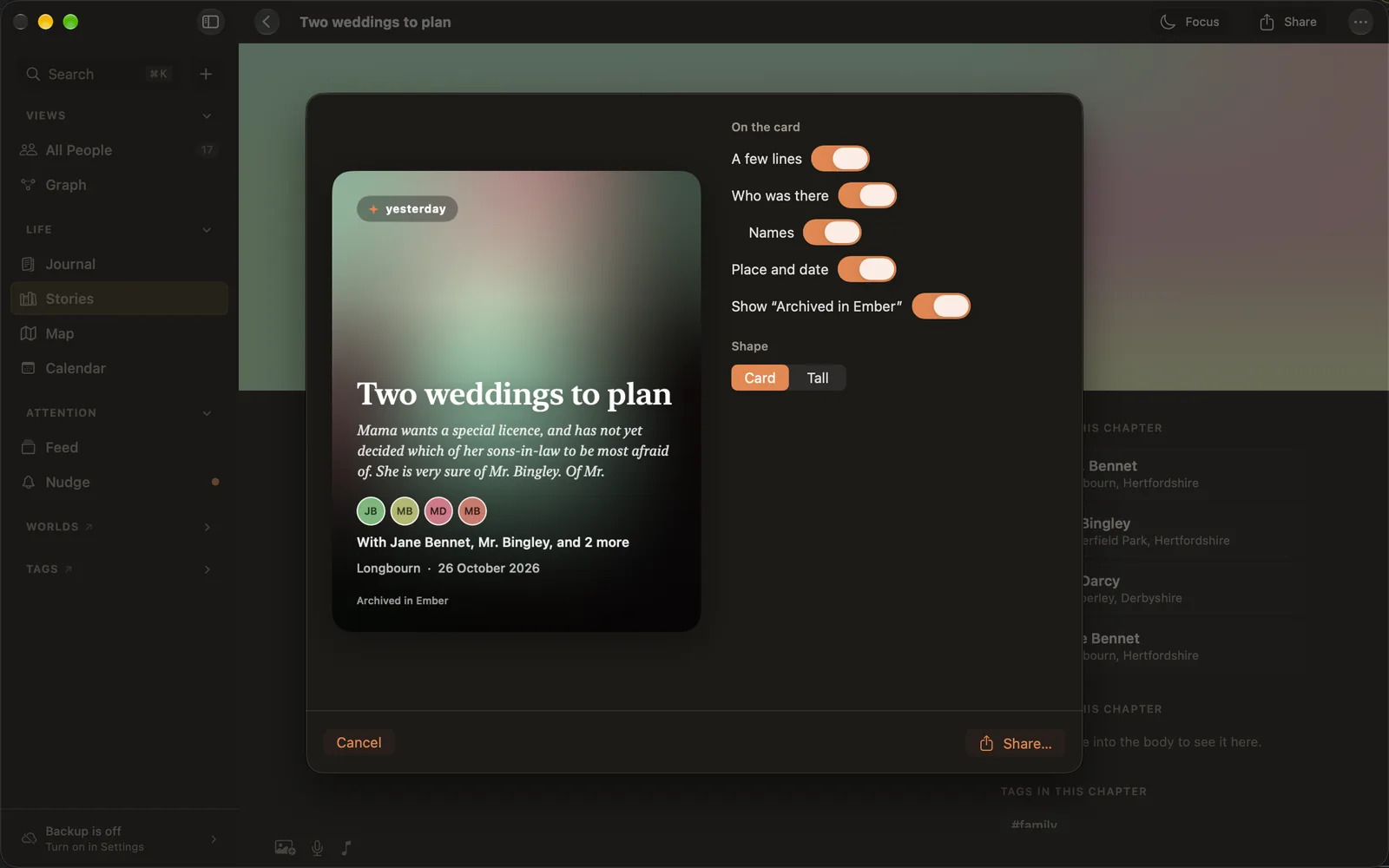Viewport: 1389px width, 868px height.
Task: Expand the Tags section chevron
Action: 207,569
